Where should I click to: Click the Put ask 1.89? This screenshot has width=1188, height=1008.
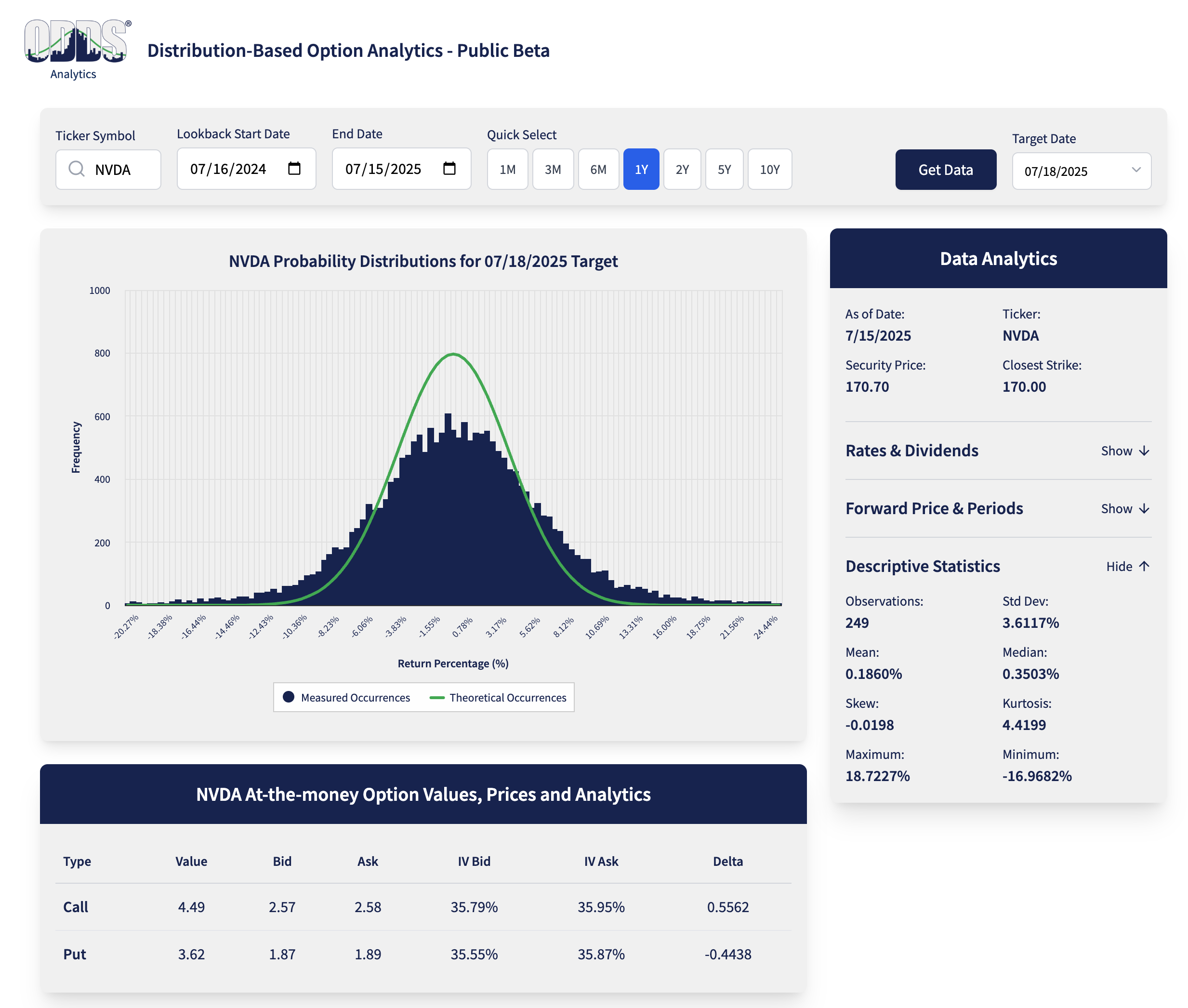click(368, 955)
